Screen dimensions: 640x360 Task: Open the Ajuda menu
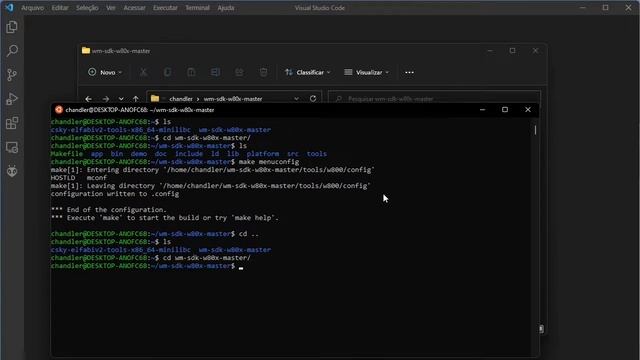pyautogui.click(x=226, y=8)
